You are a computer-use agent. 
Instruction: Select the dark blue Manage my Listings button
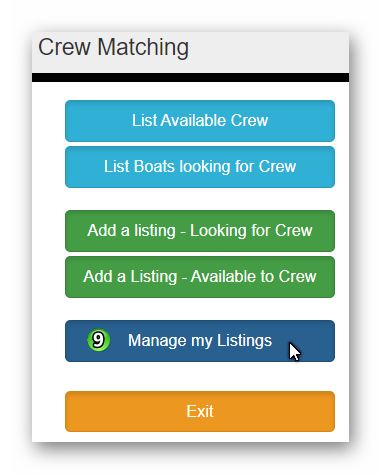[200, 341]
